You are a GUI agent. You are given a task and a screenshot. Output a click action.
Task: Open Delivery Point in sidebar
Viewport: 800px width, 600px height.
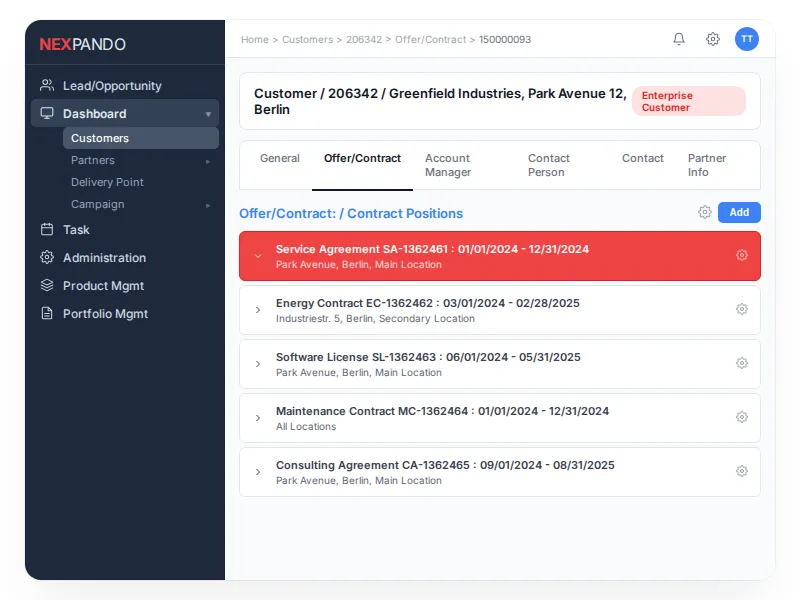[107, 182]
